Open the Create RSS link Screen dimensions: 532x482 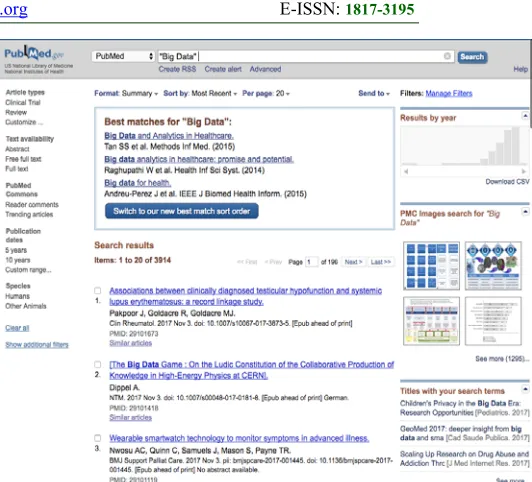pos(177,69)
